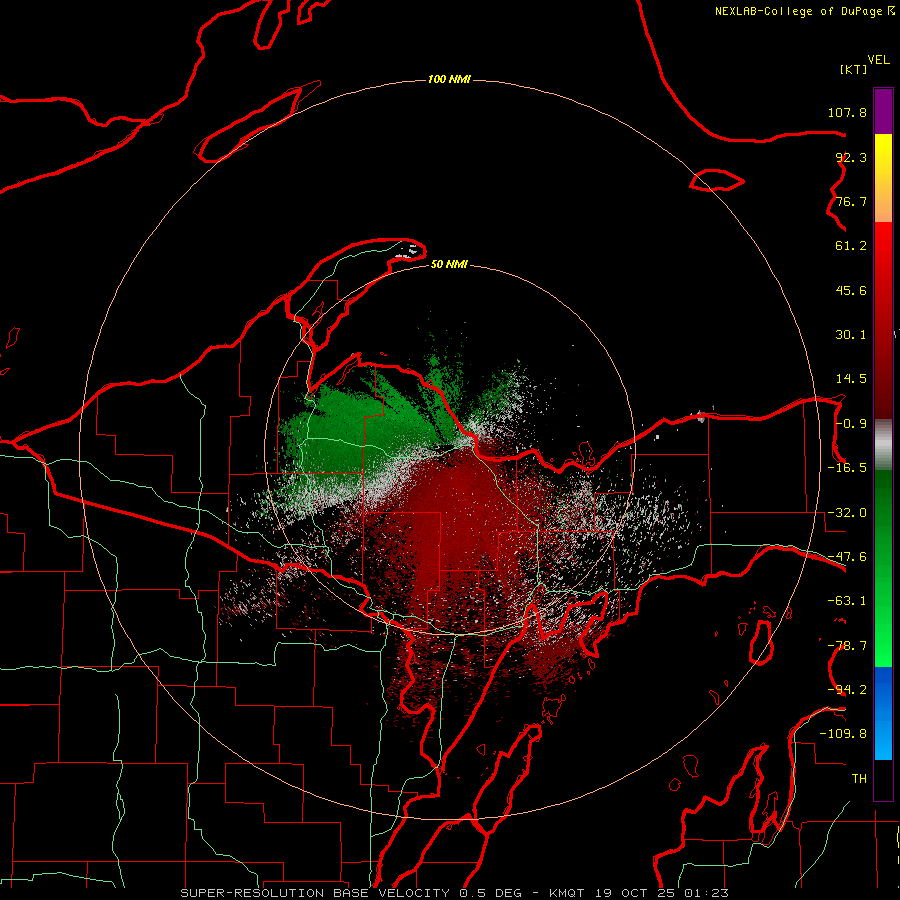Image resolution: width=900 pixels, height=900 pixels.
Task: Click the 92.3 velocity scale value
Action: [x=851, y=157]
